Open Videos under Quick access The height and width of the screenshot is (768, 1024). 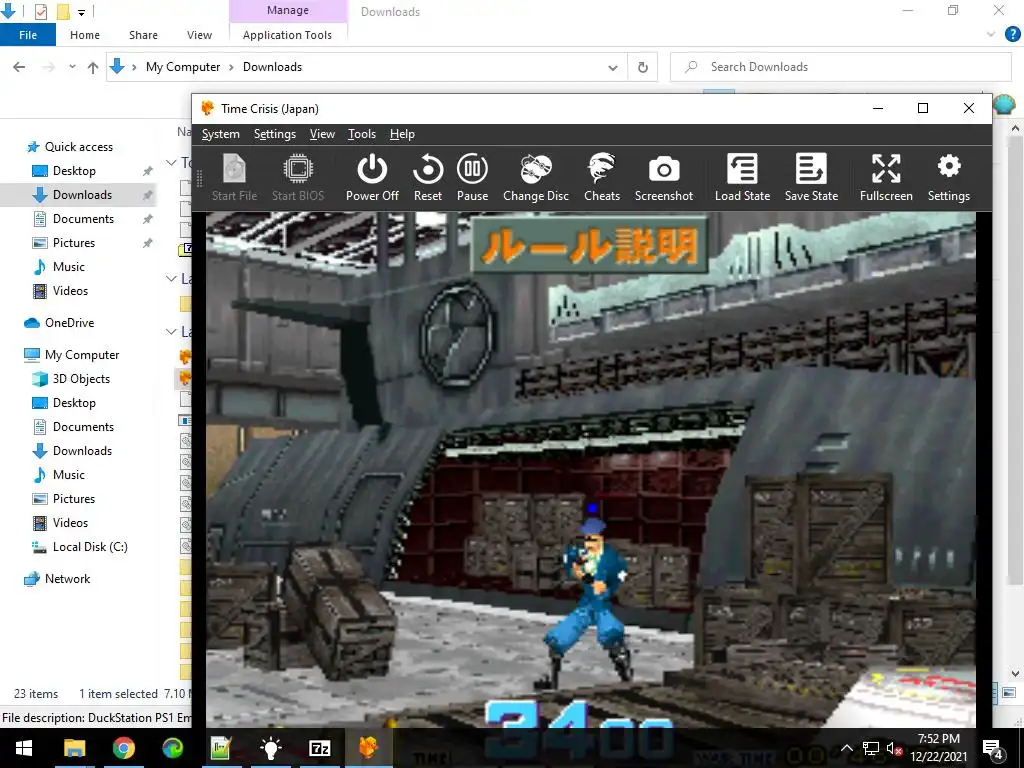(70, 291)
